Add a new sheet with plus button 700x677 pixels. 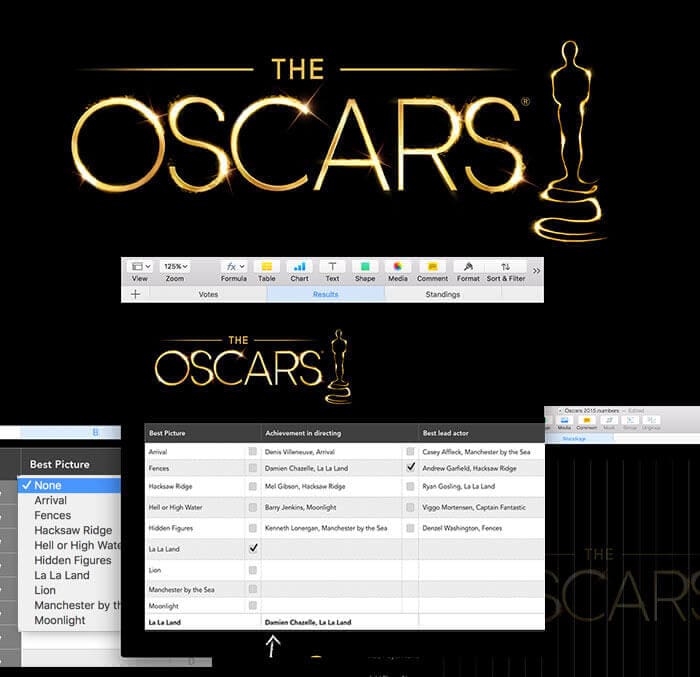(x=135, y=294)
